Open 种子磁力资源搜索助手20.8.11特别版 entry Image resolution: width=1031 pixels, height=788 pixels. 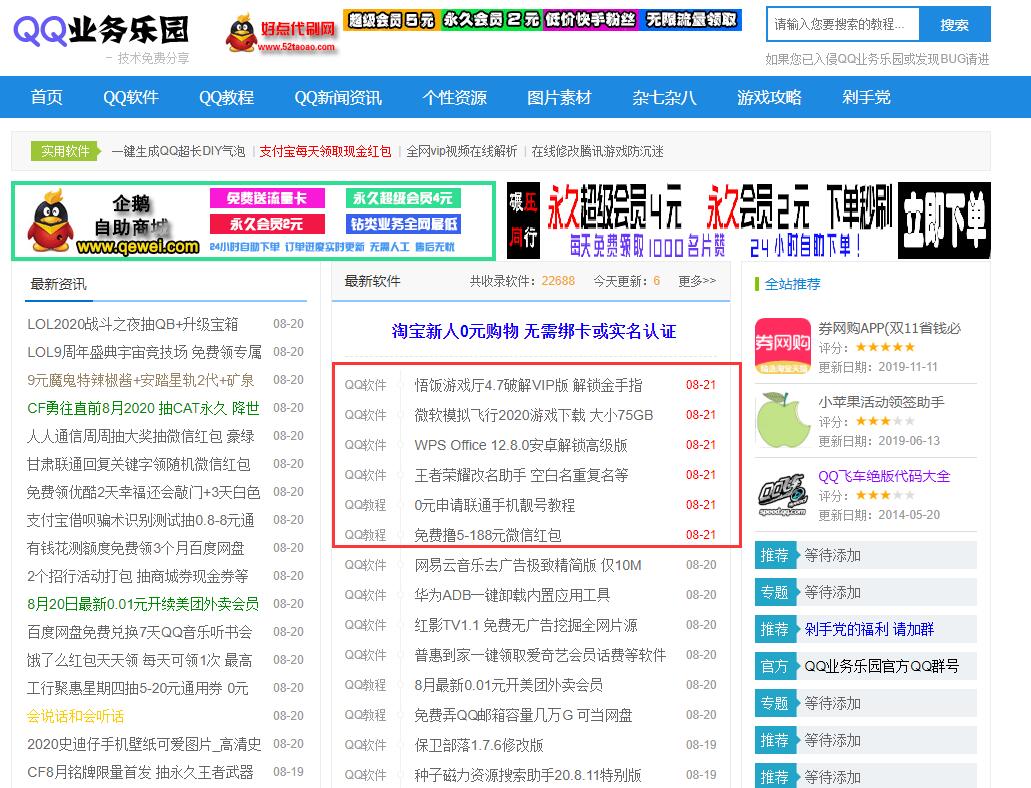[x=528, y=775]
